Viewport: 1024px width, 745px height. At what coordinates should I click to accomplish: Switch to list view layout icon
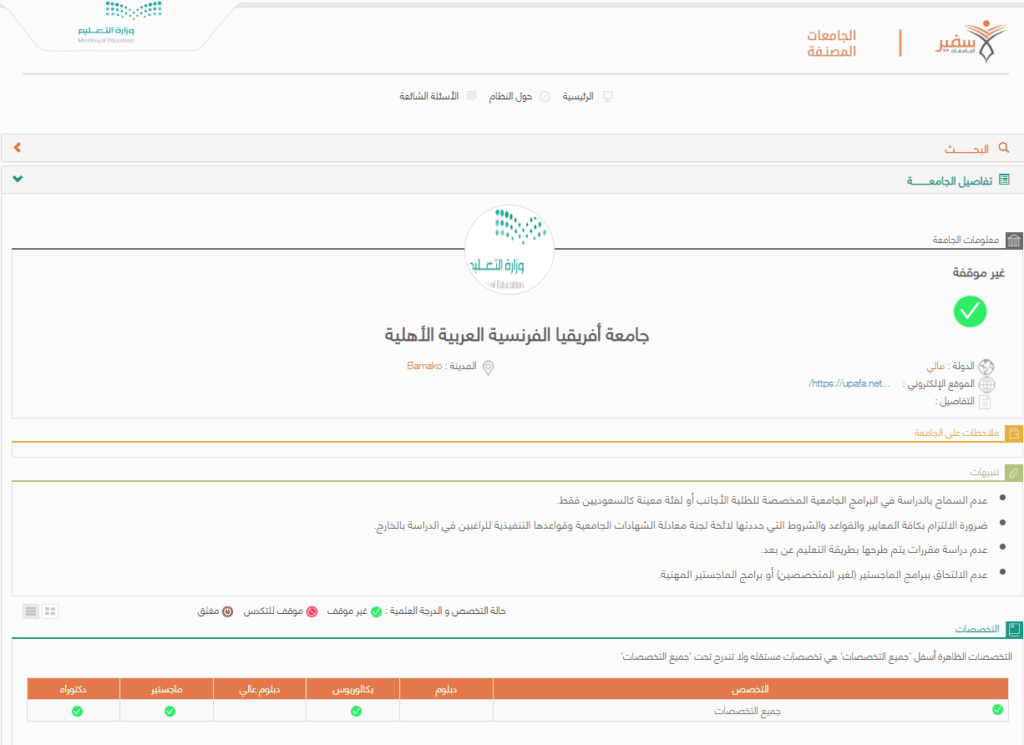[x=31, y=610]
